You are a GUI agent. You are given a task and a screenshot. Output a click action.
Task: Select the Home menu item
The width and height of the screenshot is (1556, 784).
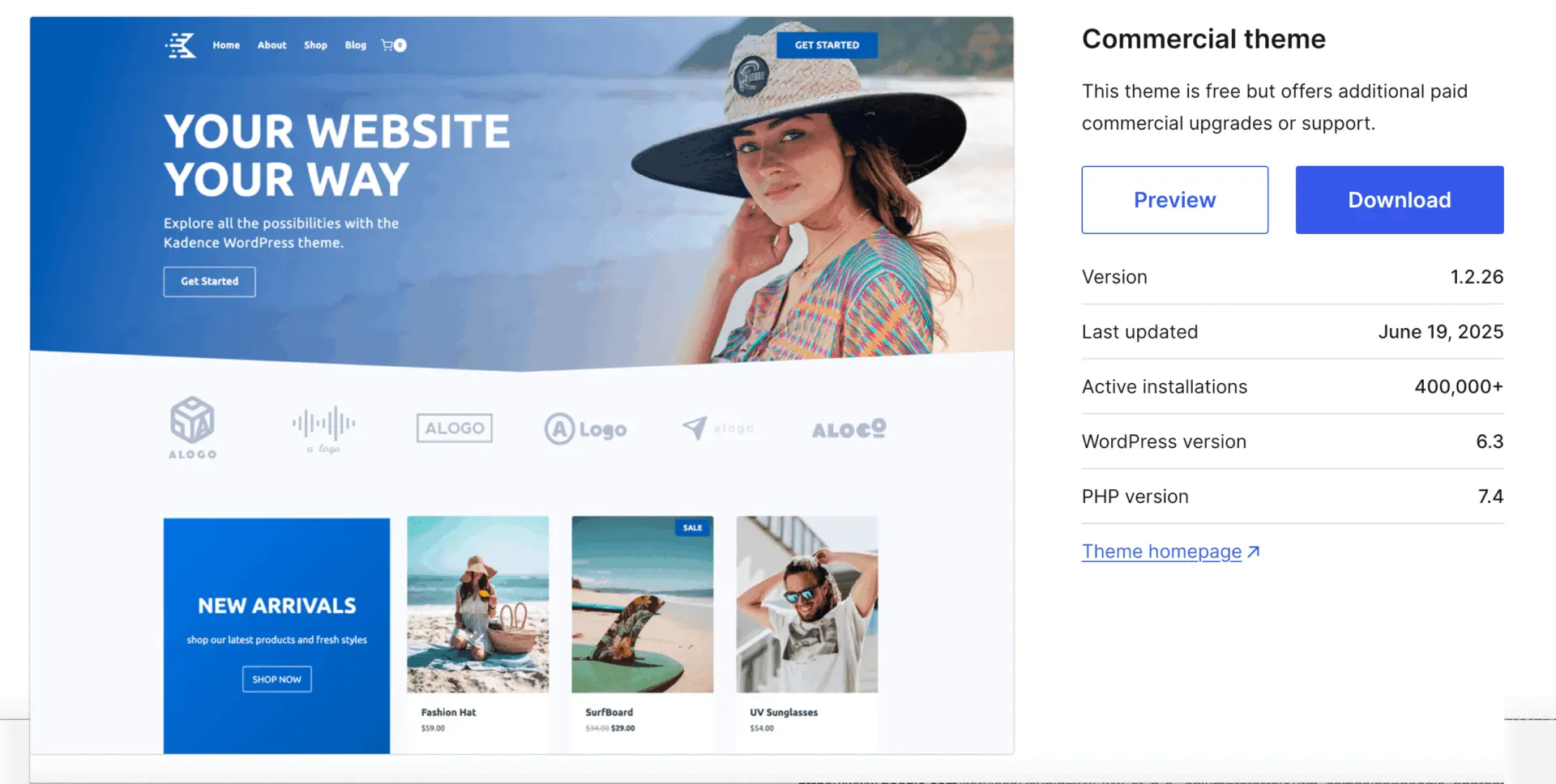click(x=225, y=45)
